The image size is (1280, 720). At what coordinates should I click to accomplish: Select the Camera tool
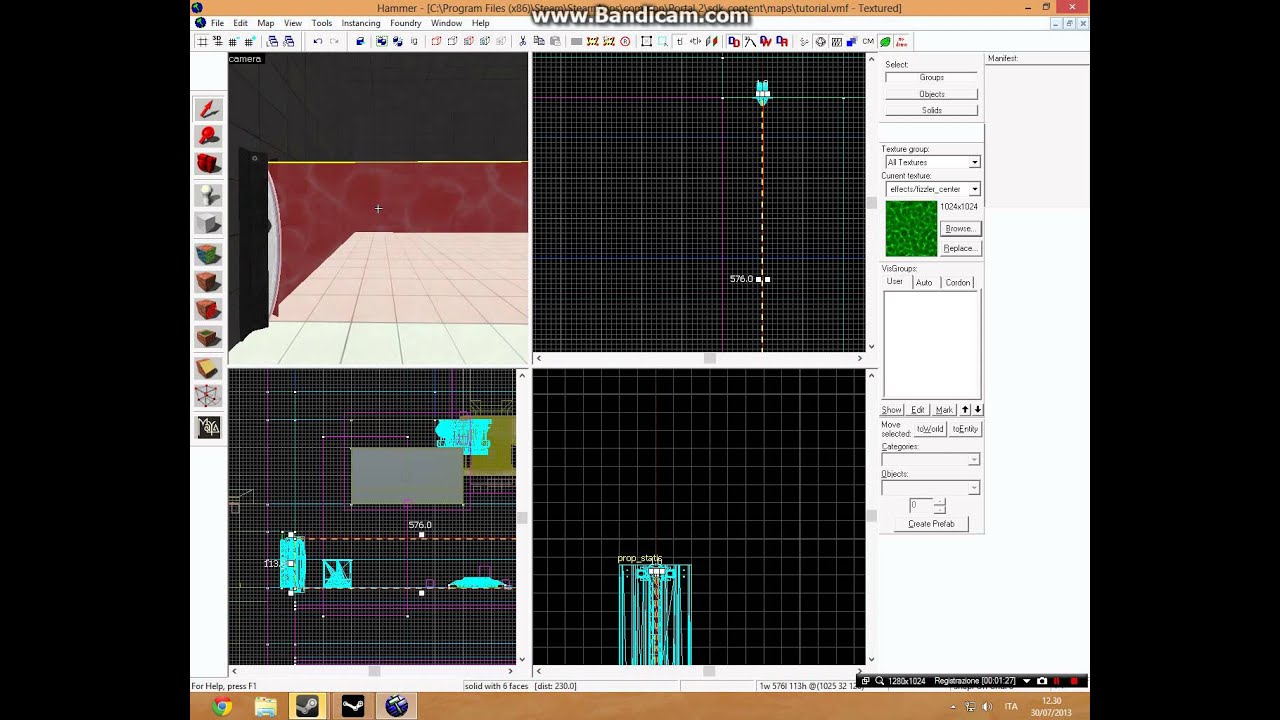(208, 163)
